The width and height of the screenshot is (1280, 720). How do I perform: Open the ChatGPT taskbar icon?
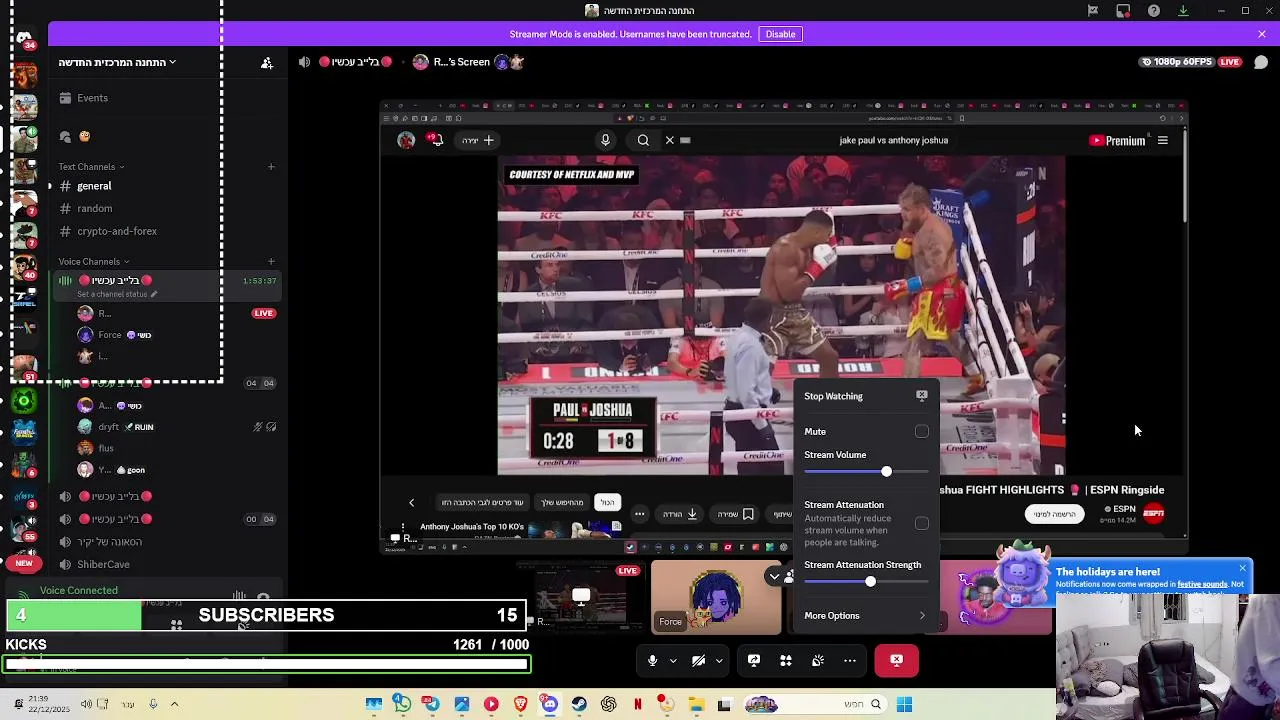tap(608, 705)
